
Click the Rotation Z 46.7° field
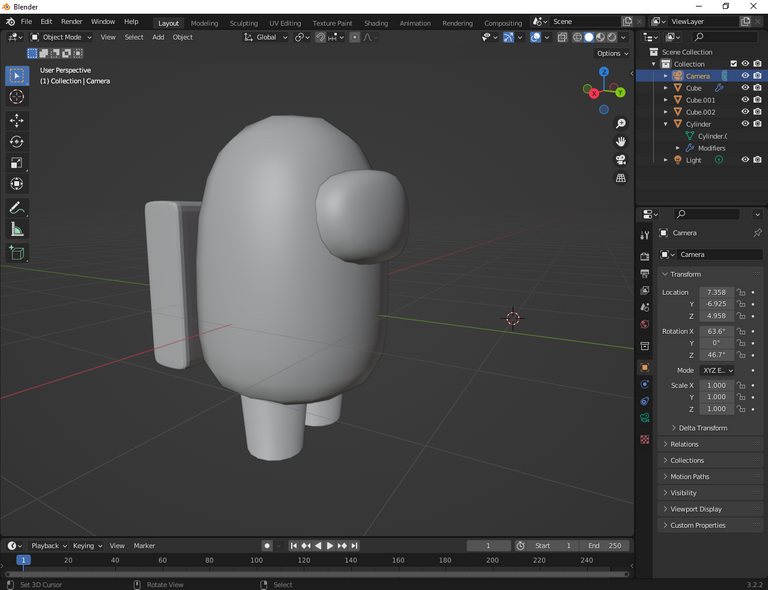point(716,355)
